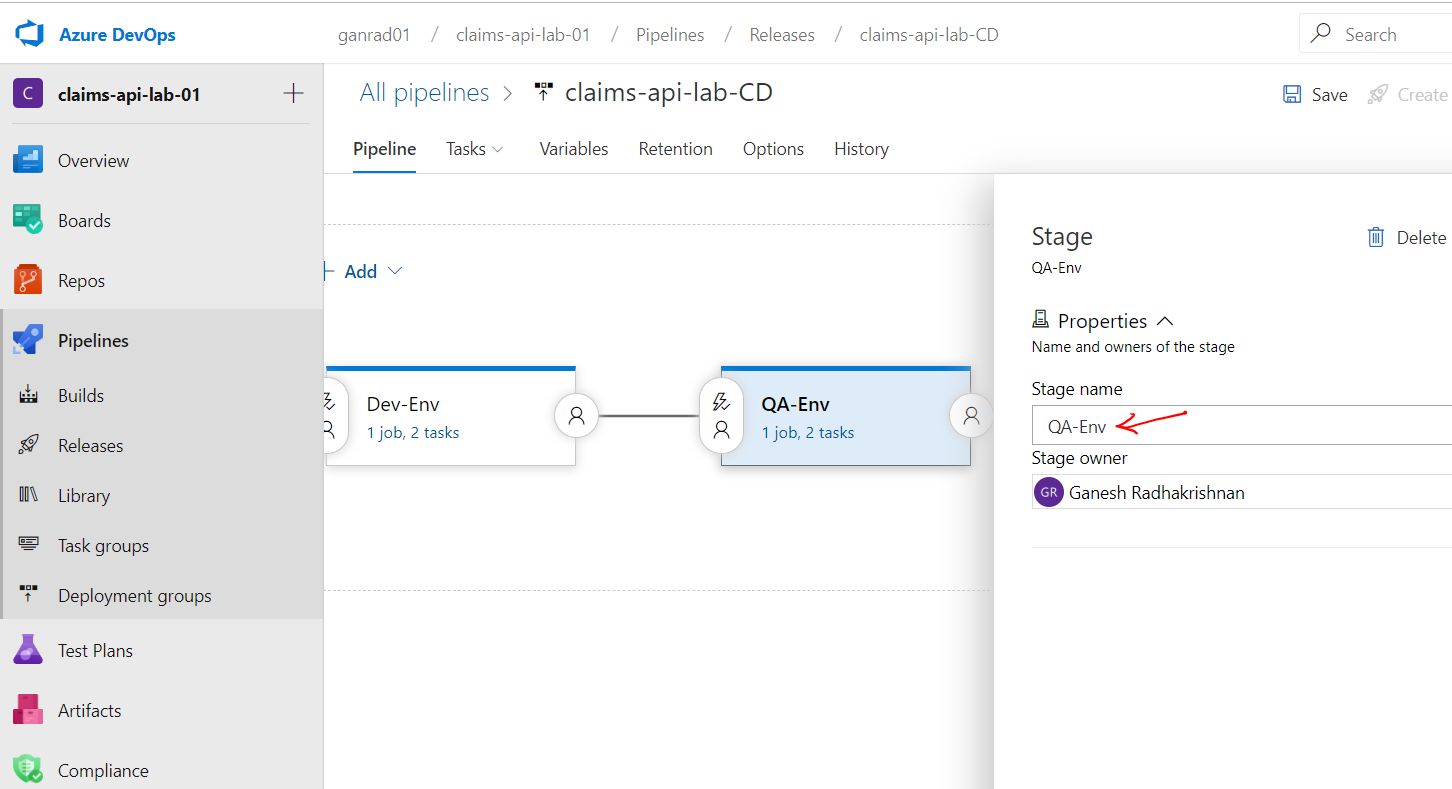Delete the QA-Env stage

click(1406, 237)
